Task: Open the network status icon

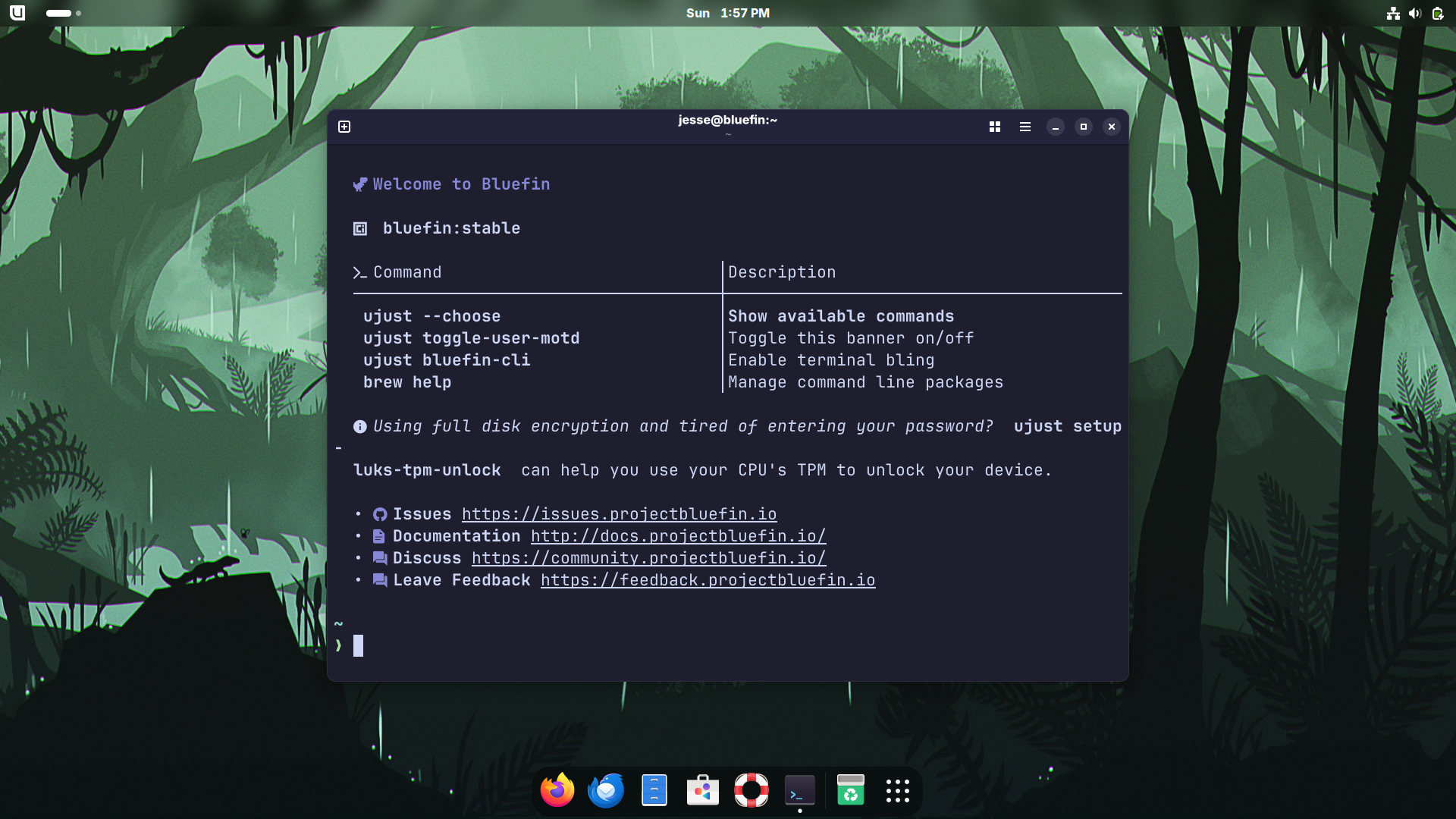Action: coord(1393,13)
